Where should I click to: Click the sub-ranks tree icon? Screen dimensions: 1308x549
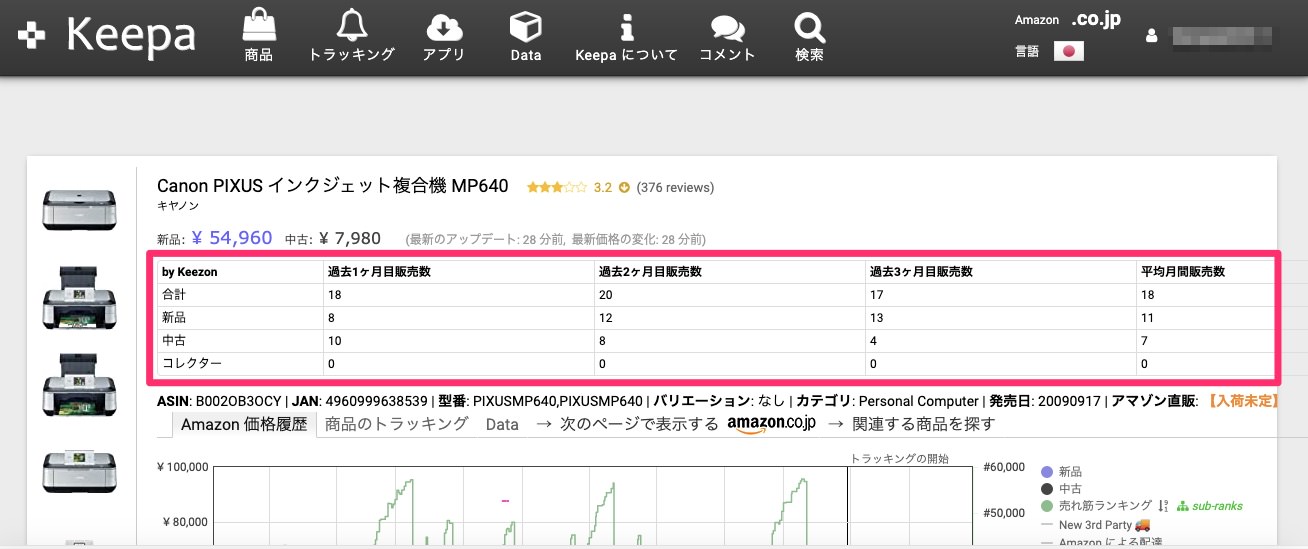click(x=1182, y=506)
